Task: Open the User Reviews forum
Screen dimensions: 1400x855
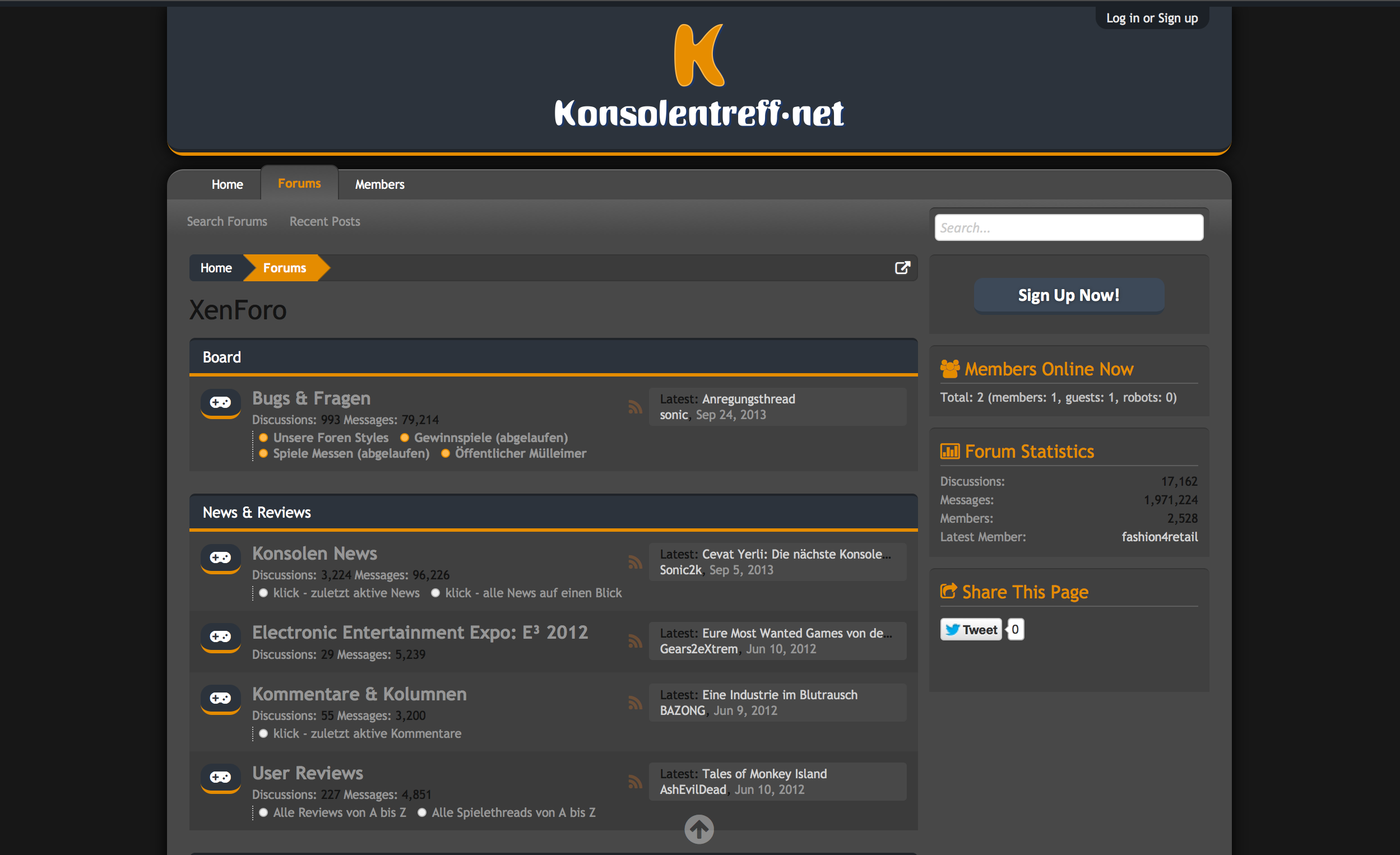Action: (x=307, y=773)
